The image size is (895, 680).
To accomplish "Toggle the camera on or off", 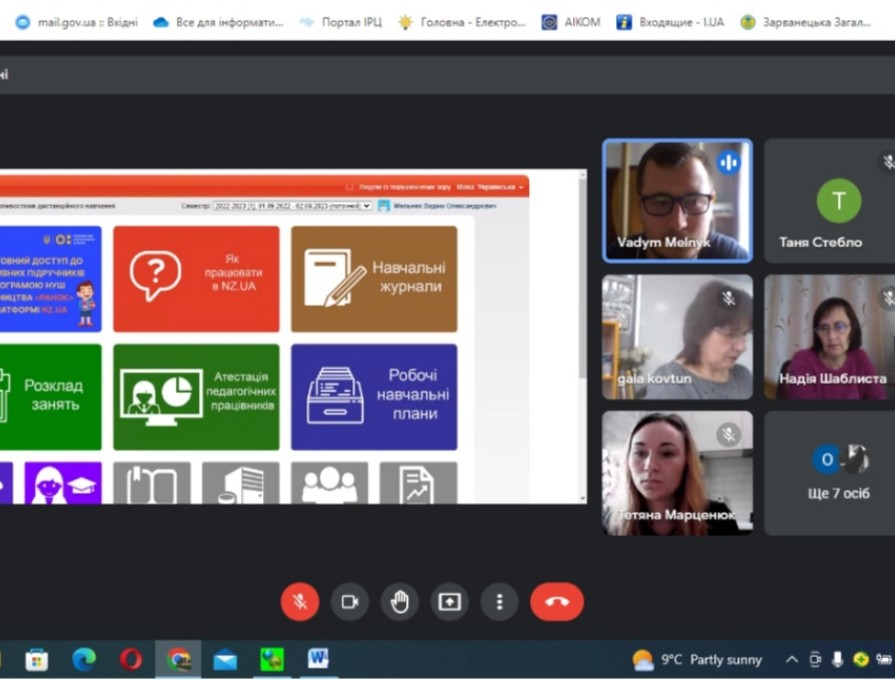I will coord(350,602).
